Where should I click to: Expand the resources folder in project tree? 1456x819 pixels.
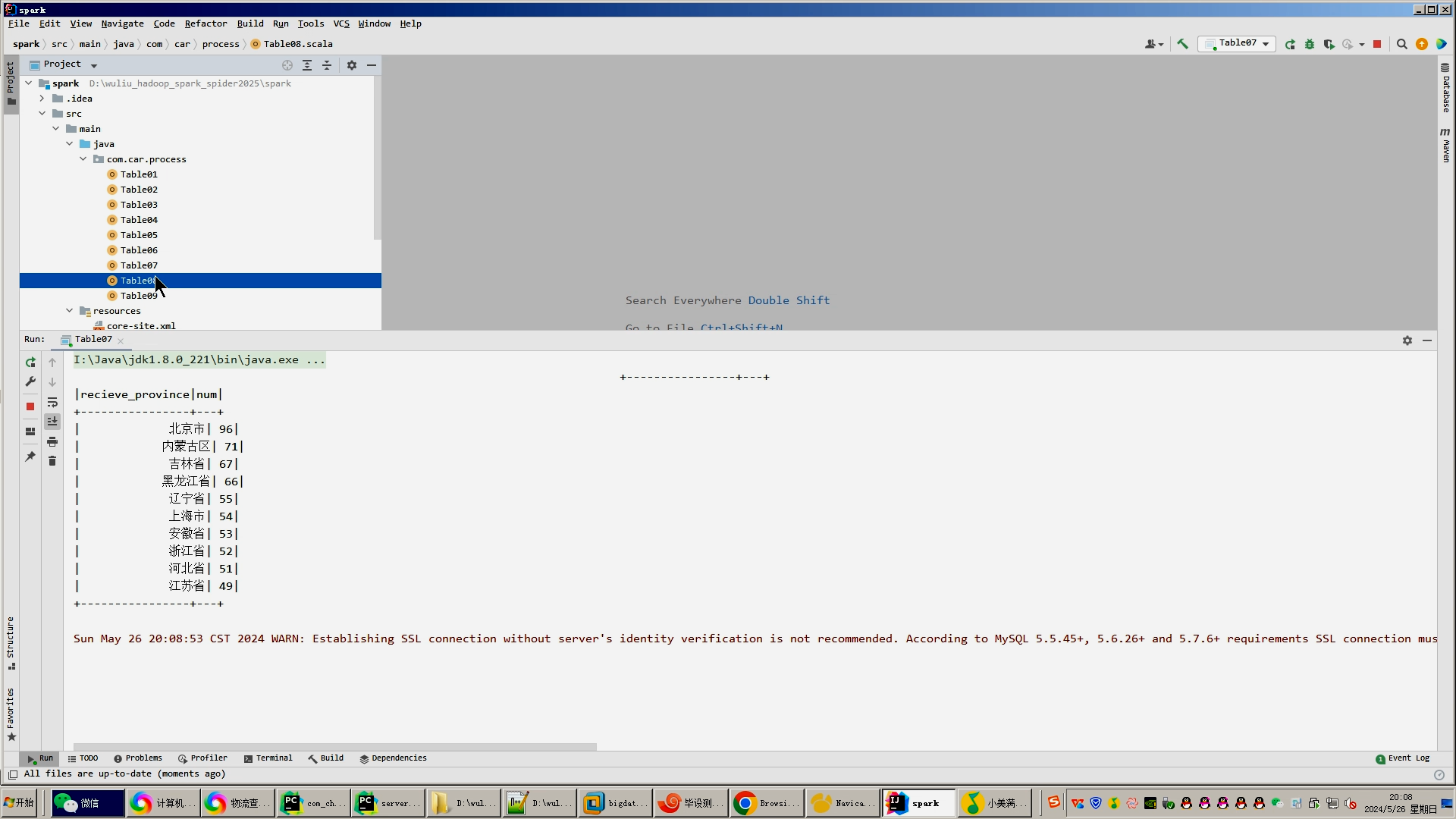pos(70,310)
